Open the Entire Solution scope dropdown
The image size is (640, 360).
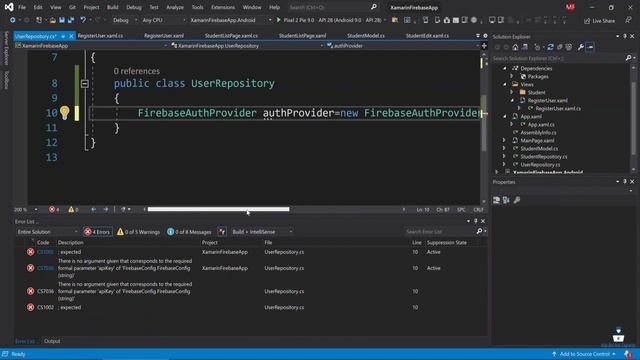[x=47, y=232]
